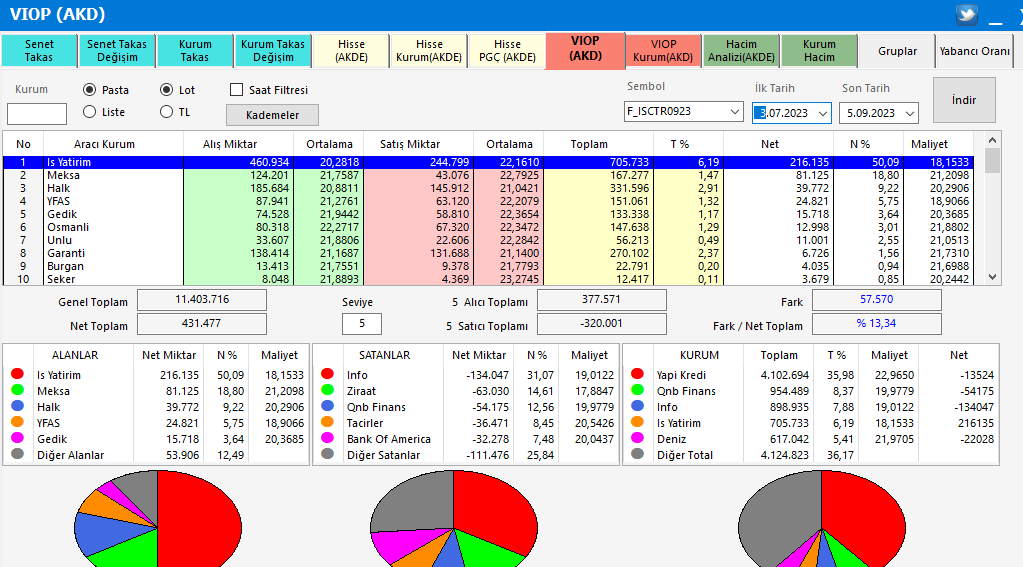Open the Kurum Takas tab
The image size is (1023, 567).
195,51
